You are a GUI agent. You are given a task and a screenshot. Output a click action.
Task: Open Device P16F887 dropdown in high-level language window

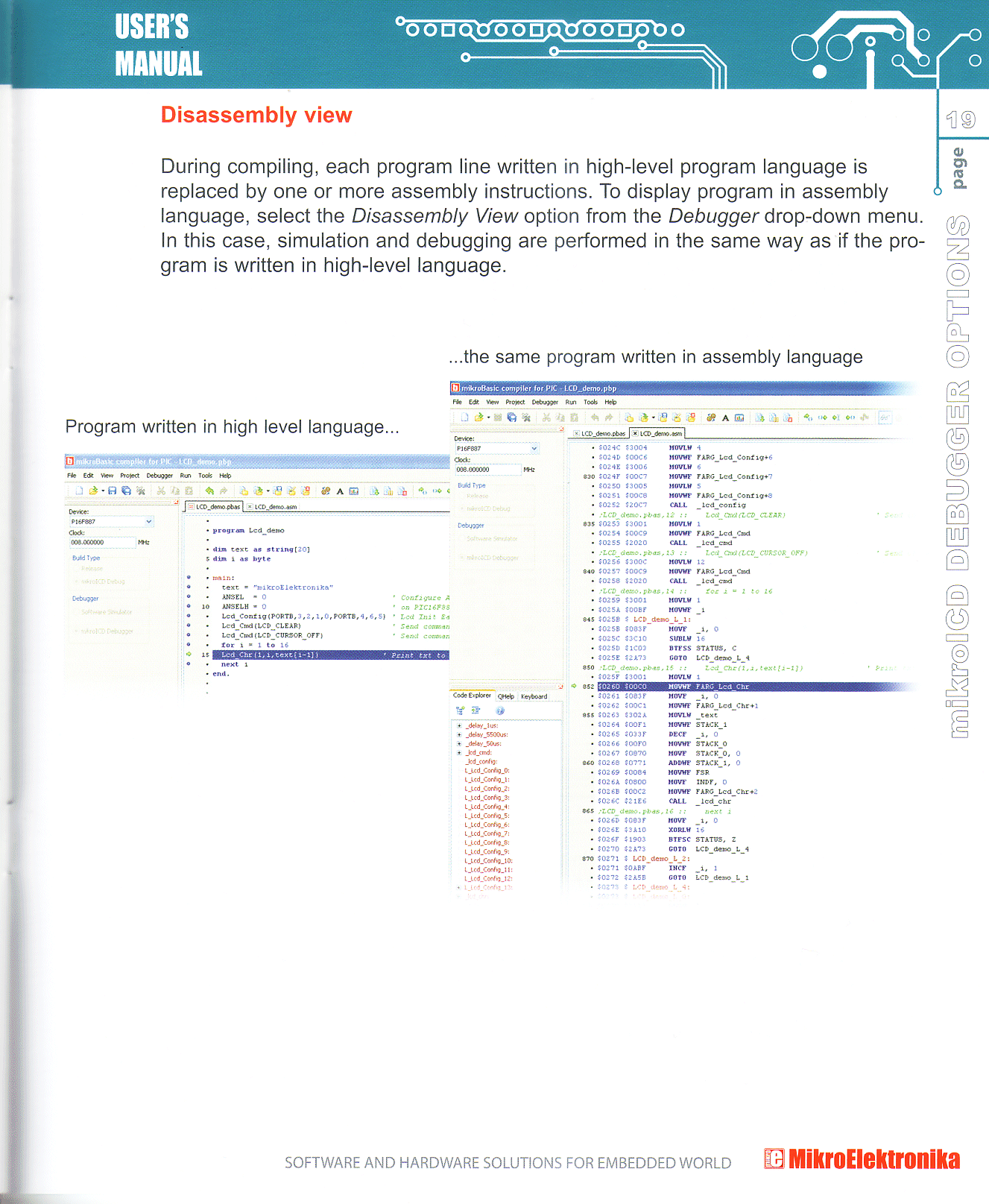[x=148, y=522]
